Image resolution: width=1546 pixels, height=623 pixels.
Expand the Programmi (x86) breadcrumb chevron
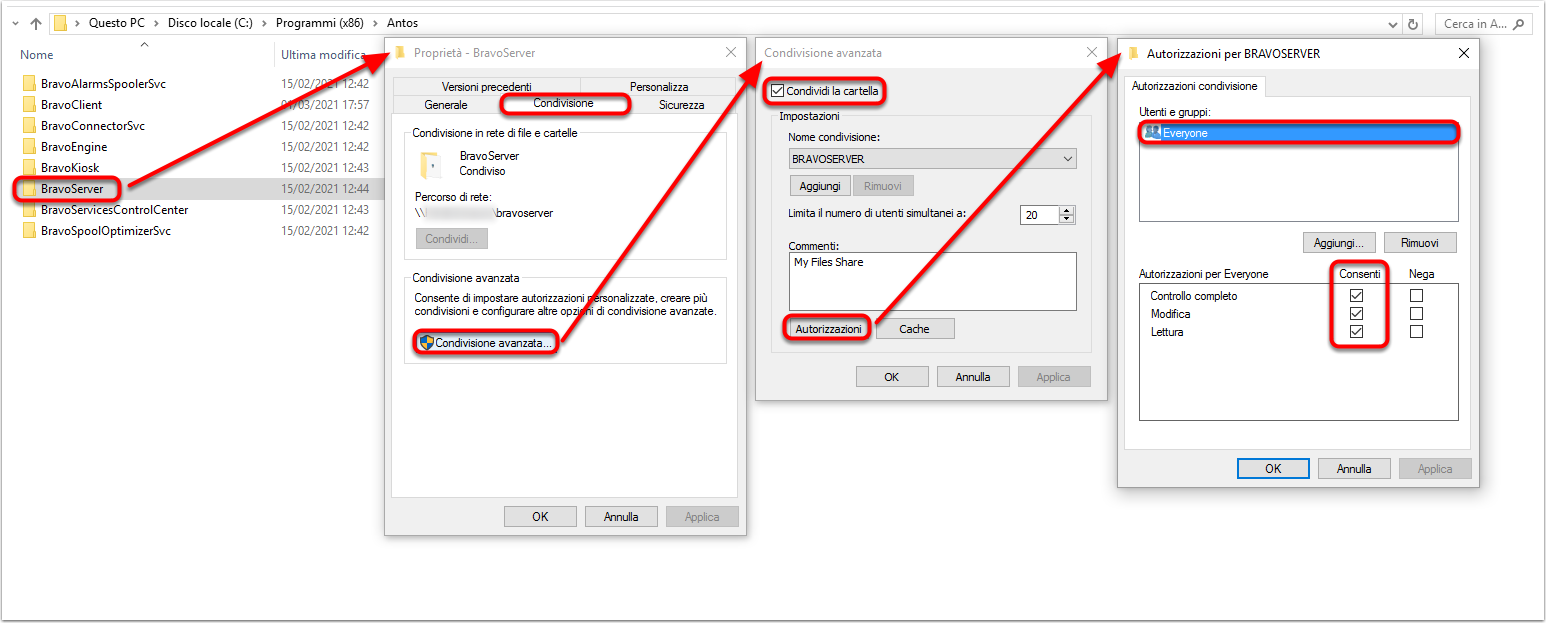click(x=378, y=24)
